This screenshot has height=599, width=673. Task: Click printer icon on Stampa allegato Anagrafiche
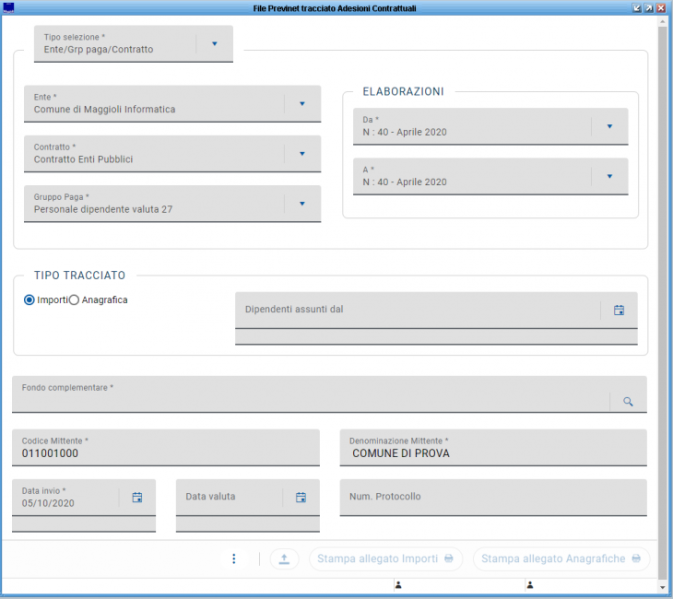[636, 559]
